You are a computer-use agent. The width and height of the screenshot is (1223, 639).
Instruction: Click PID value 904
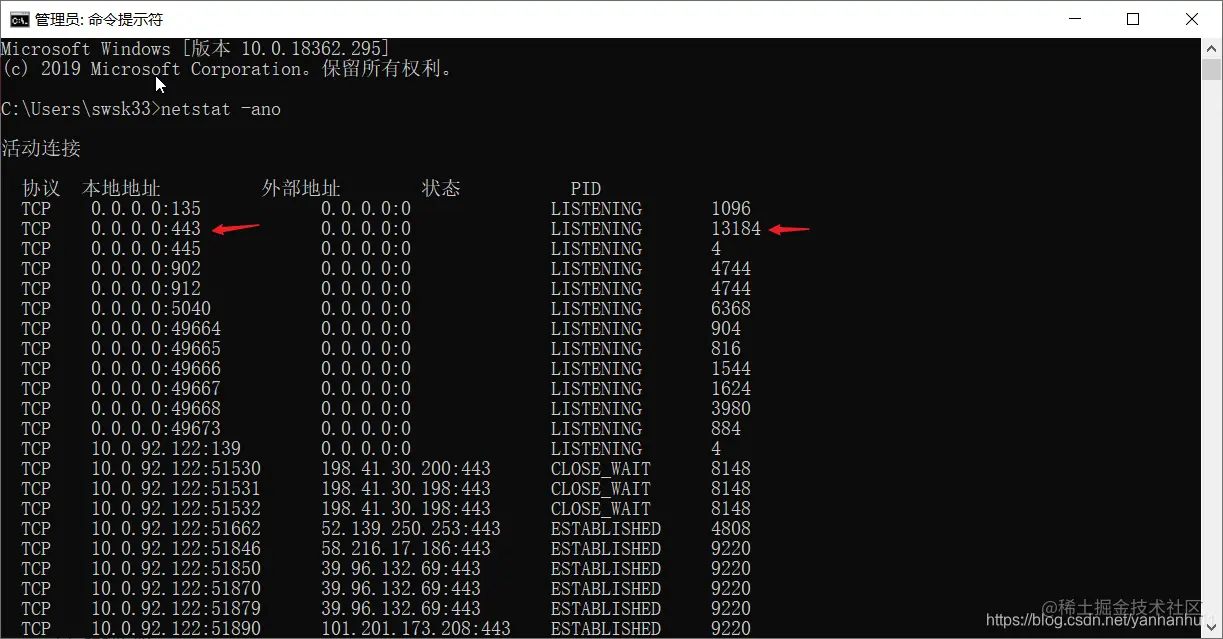726,329
